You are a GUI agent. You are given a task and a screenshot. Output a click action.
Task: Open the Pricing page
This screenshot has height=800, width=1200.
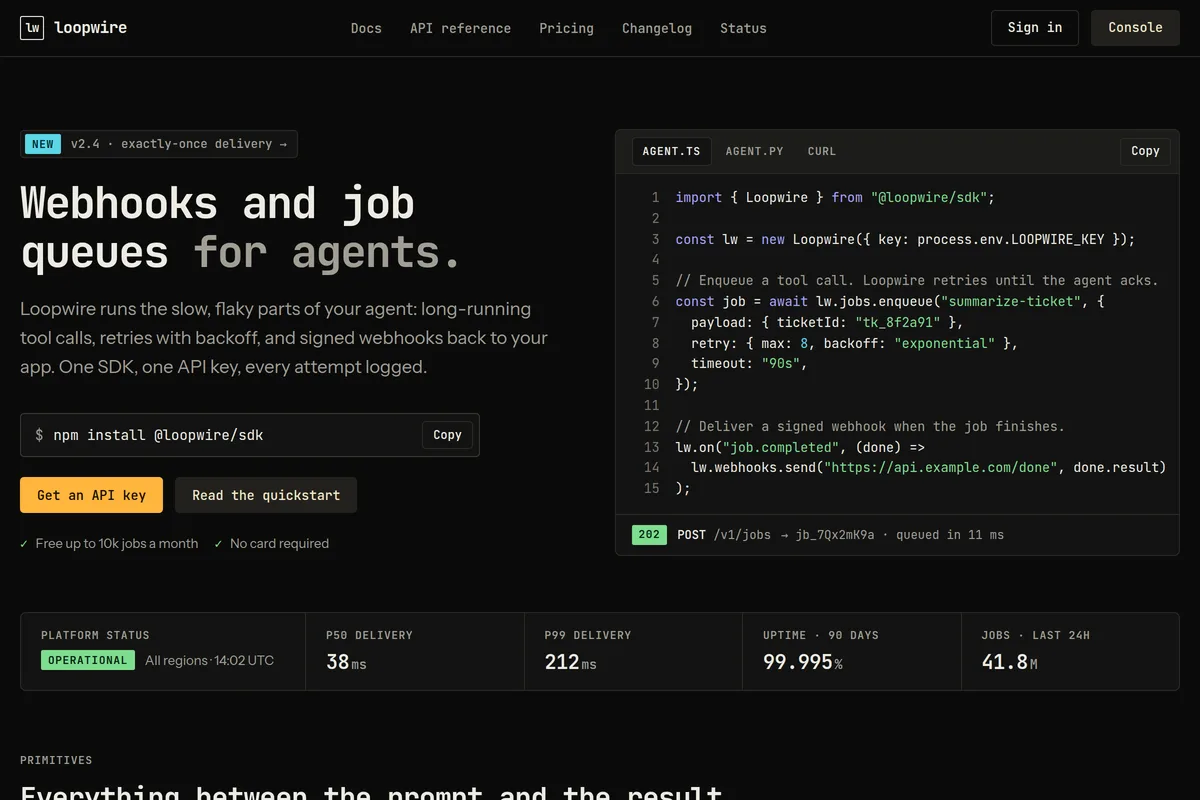566,28
